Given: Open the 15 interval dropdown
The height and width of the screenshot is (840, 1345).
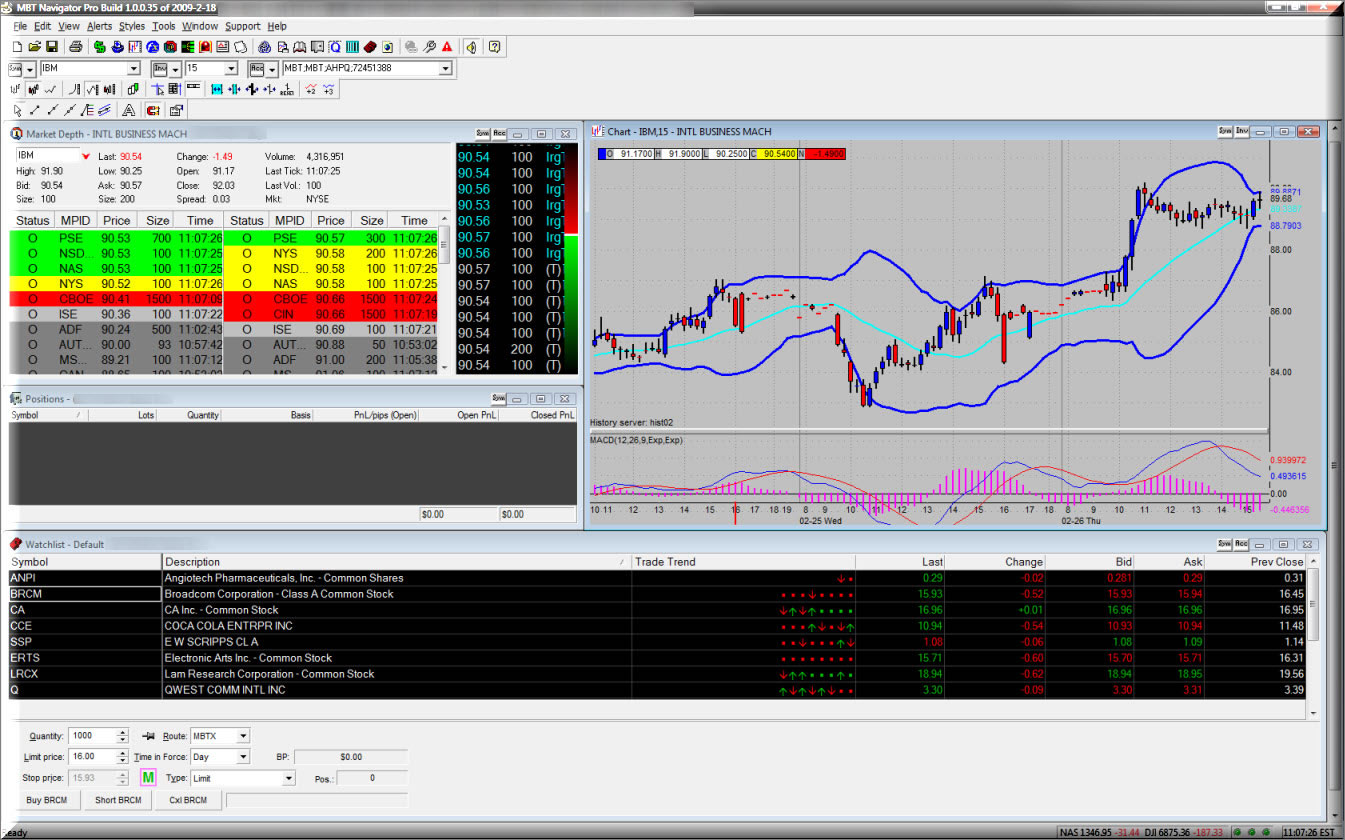Looking at the screenshot, I should click(x=231, y=69).
